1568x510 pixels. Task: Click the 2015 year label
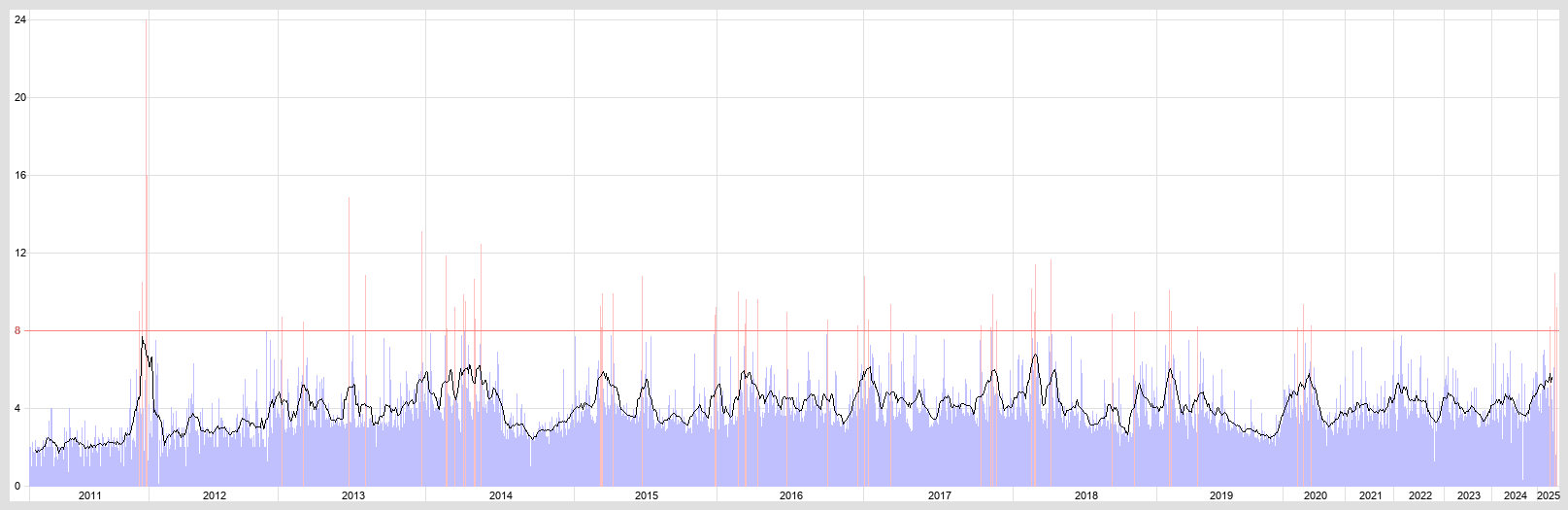(x=647, y=495)
